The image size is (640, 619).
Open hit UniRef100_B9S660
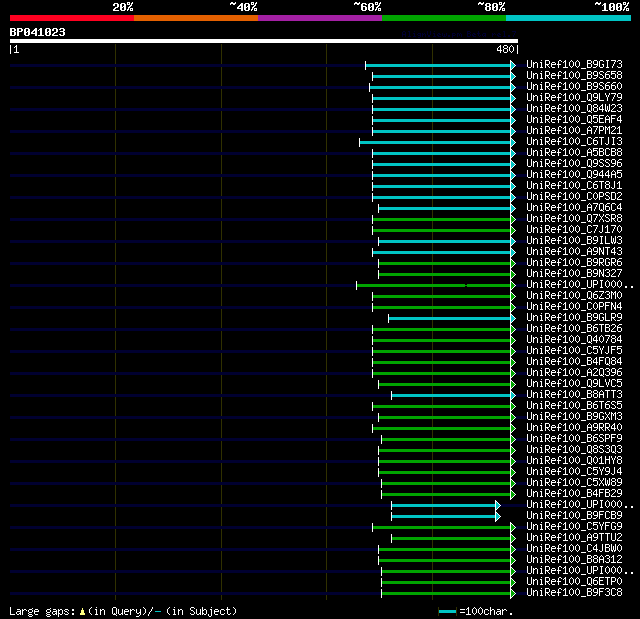(574, 87)
